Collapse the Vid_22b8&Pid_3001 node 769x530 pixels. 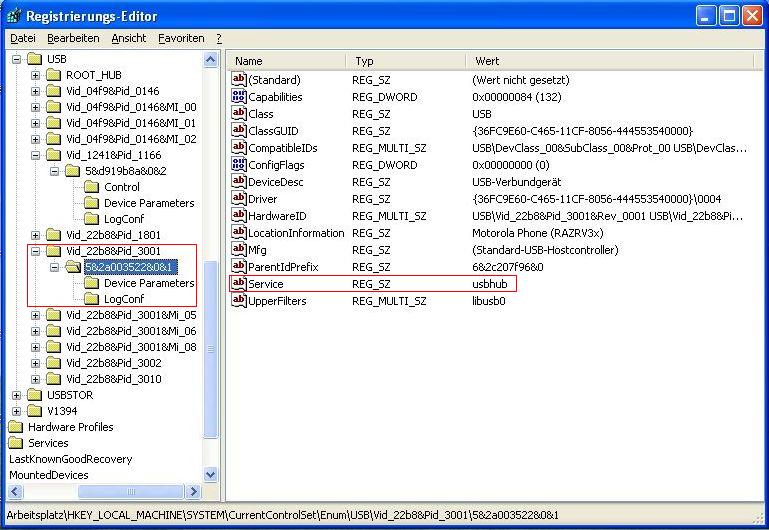tap(36, 251)
